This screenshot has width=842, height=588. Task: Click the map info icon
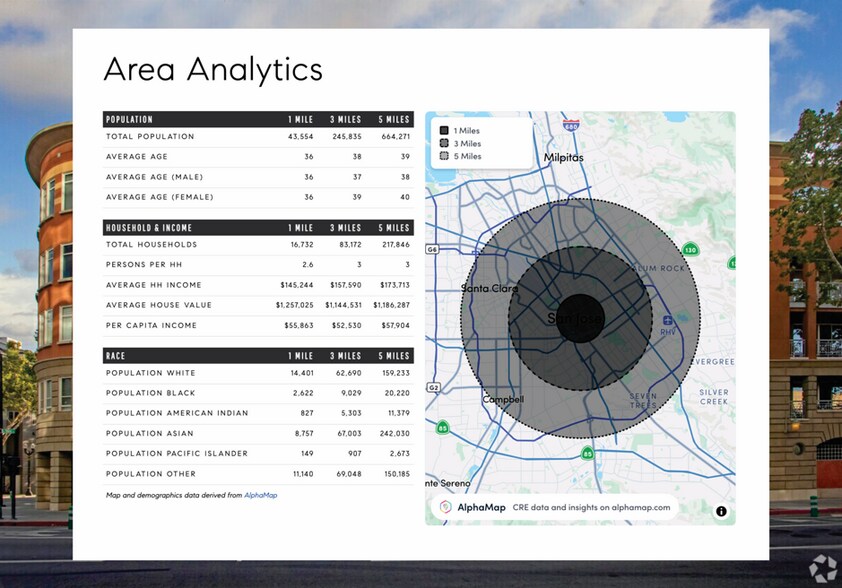[x=721, y=511]
